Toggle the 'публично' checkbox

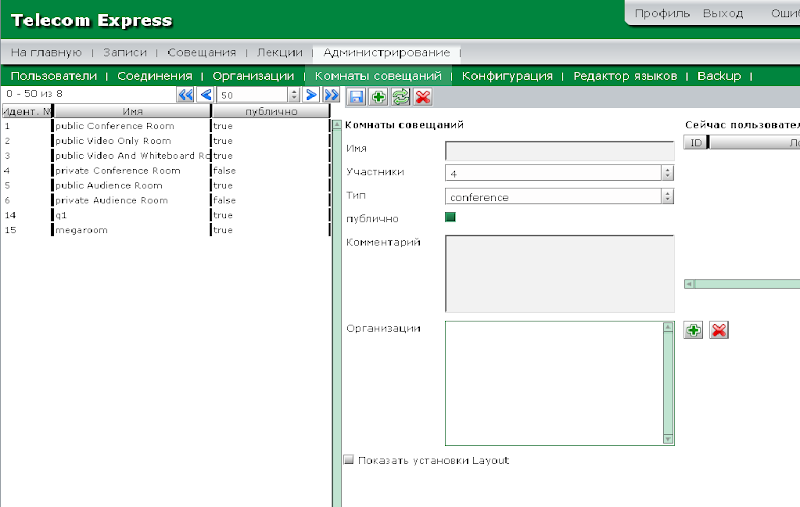tap(450, 217)
